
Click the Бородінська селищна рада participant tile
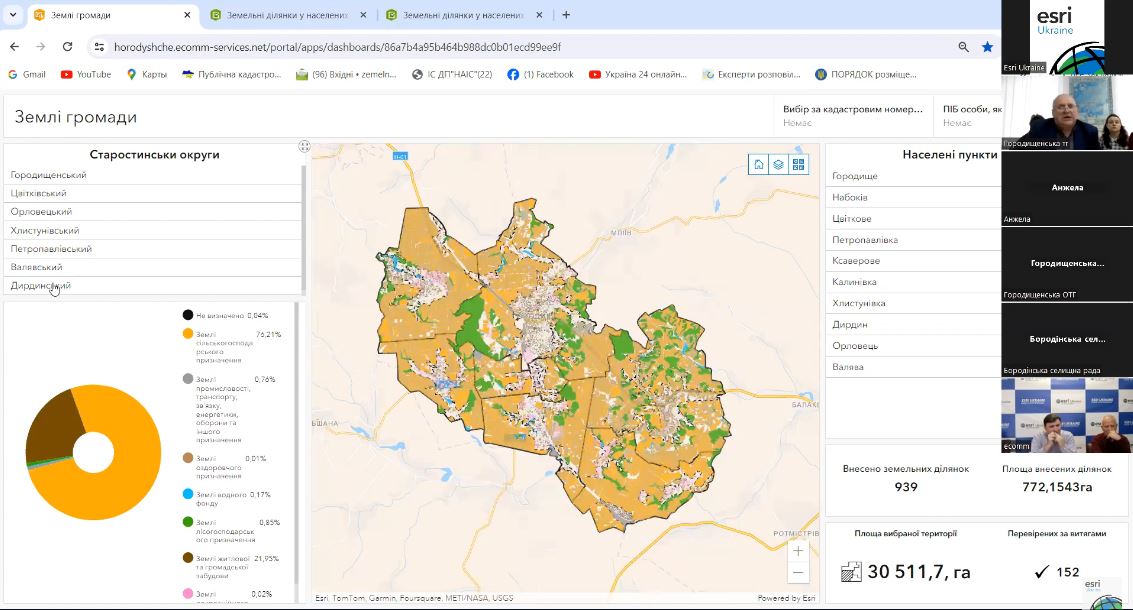1067,339
